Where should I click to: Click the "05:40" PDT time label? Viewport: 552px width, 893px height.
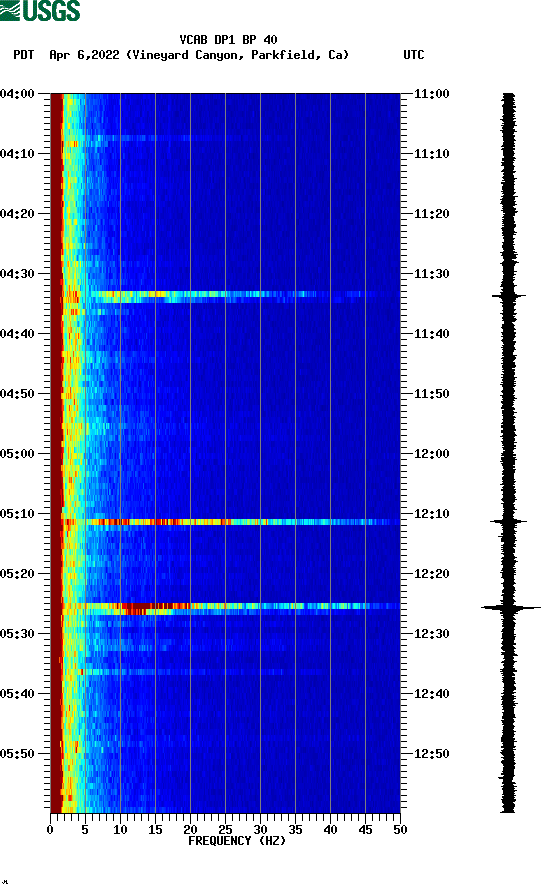point(18,694)
